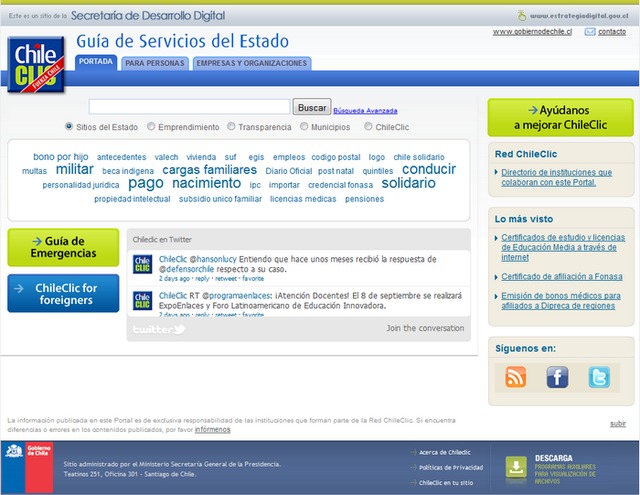Open Certificado de afiliación a Fonasa link
Screen dimensions: 640x495
coord(562,277)
